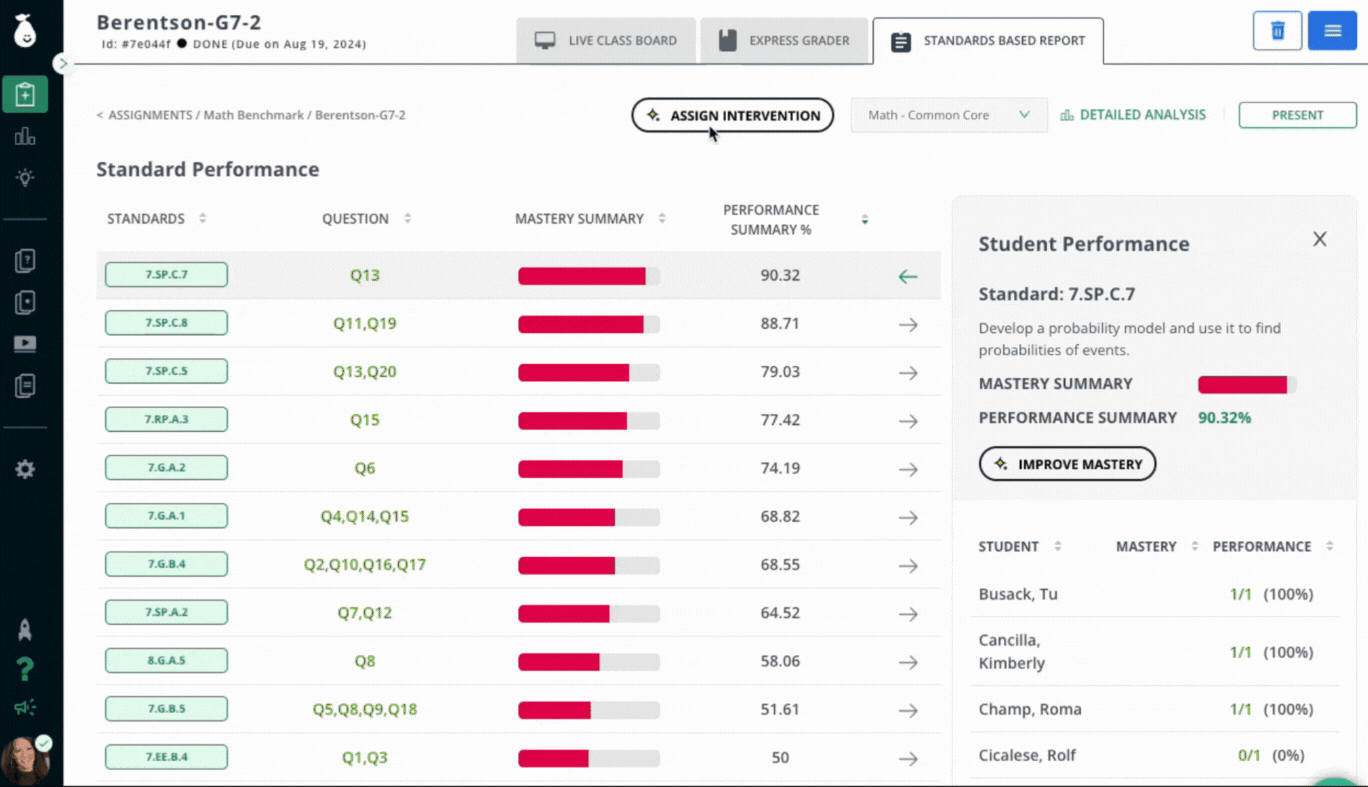Expand 7.SP.C.8 row arrow
This screenshot has height=787, width=1368.
(908, 324)
